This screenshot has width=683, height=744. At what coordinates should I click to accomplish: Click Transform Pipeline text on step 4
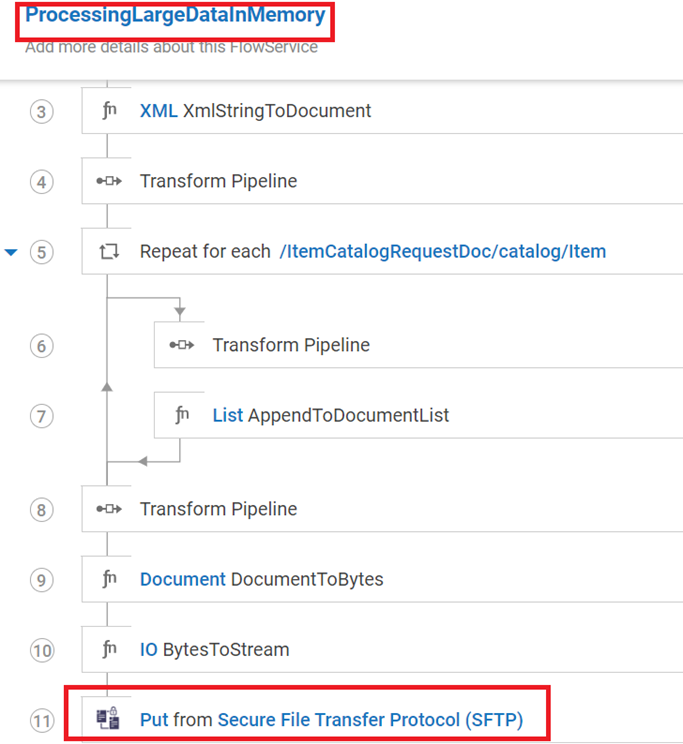pyautogui.click(x=218, y=181)
